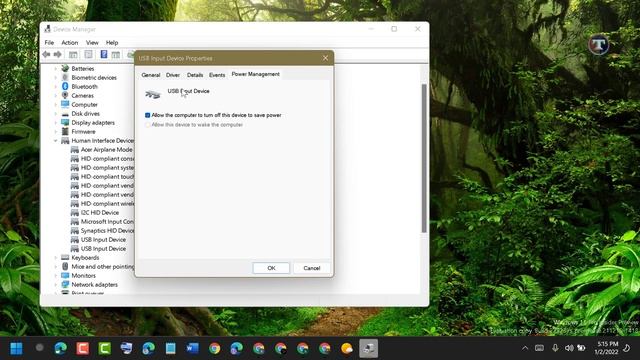
Task: Expand the Monitors category
Action: 56,276
